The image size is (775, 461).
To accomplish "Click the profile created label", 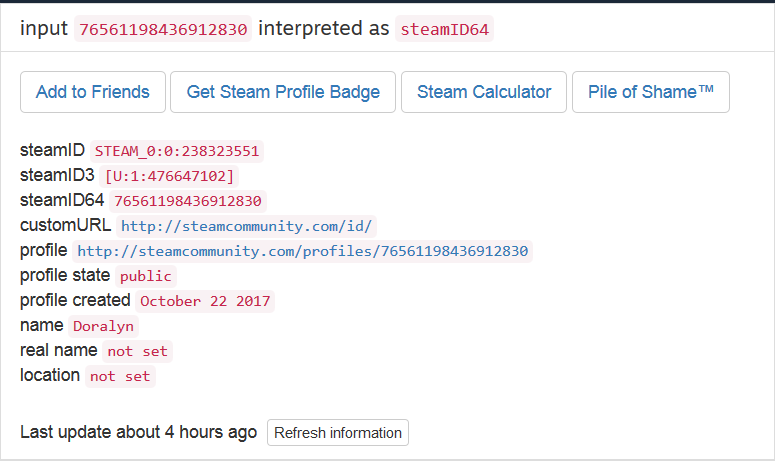I will [75, 300].
